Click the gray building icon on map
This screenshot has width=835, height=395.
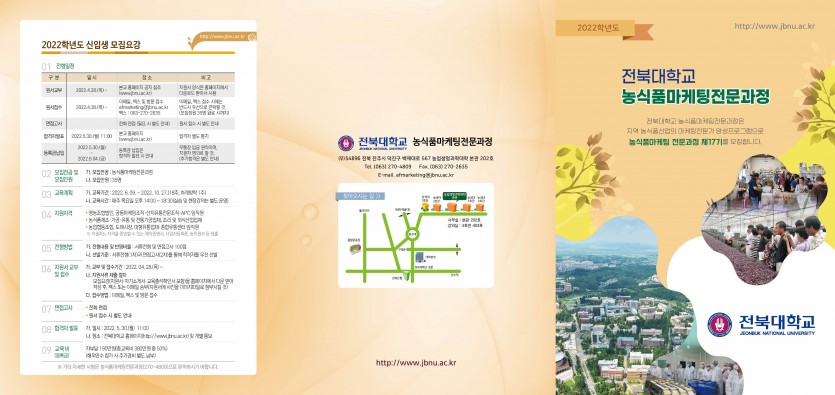point(420,257)
